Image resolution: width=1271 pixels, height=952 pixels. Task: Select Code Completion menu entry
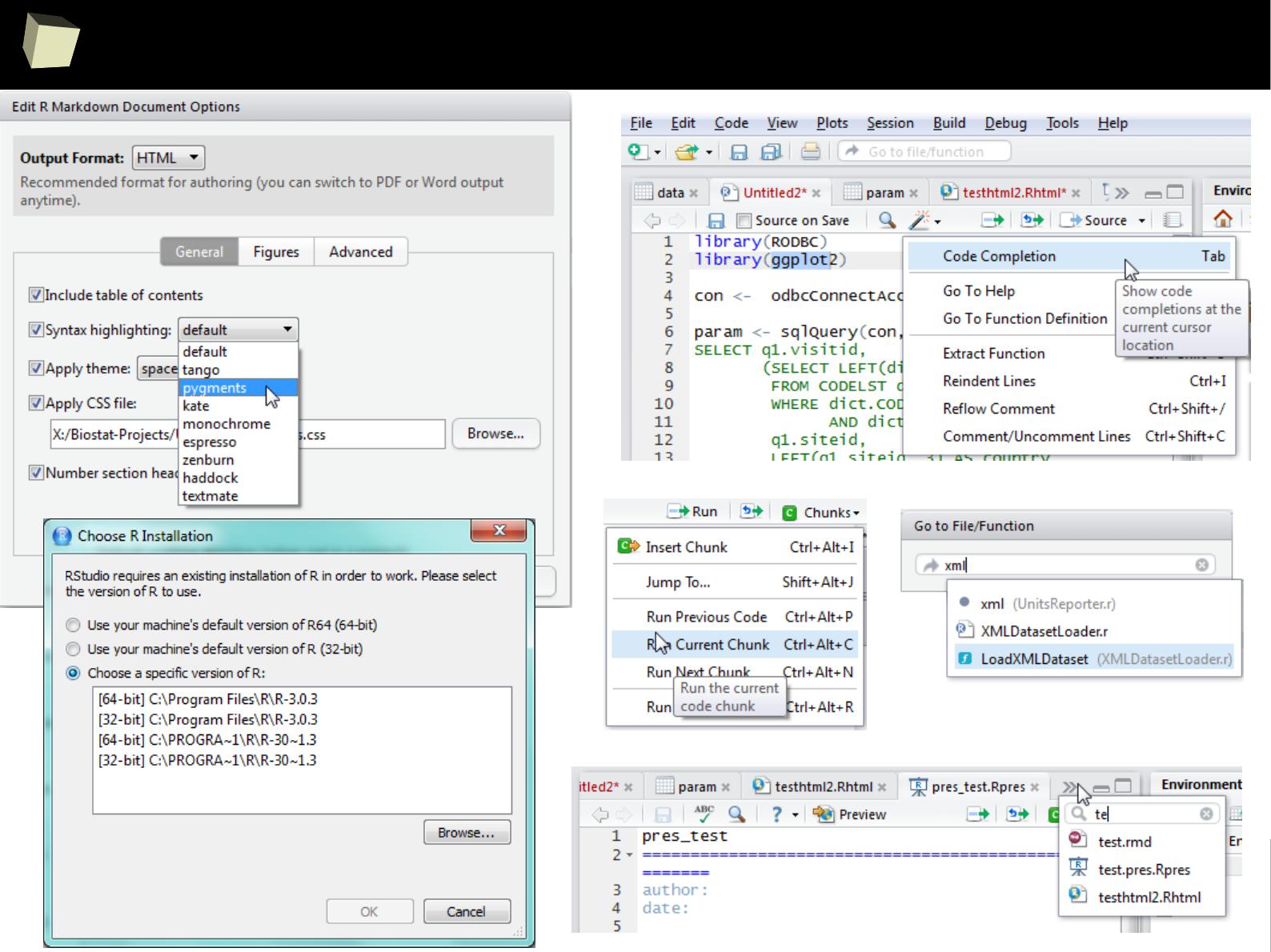click(1069, 256)
